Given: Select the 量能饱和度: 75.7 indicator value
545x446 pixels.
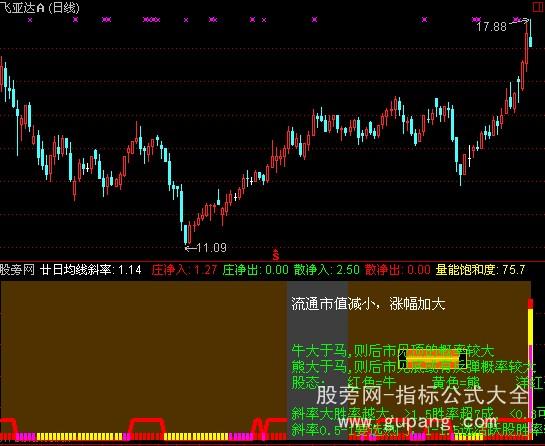Looking at the screenshot, I should tap(480, 270).
